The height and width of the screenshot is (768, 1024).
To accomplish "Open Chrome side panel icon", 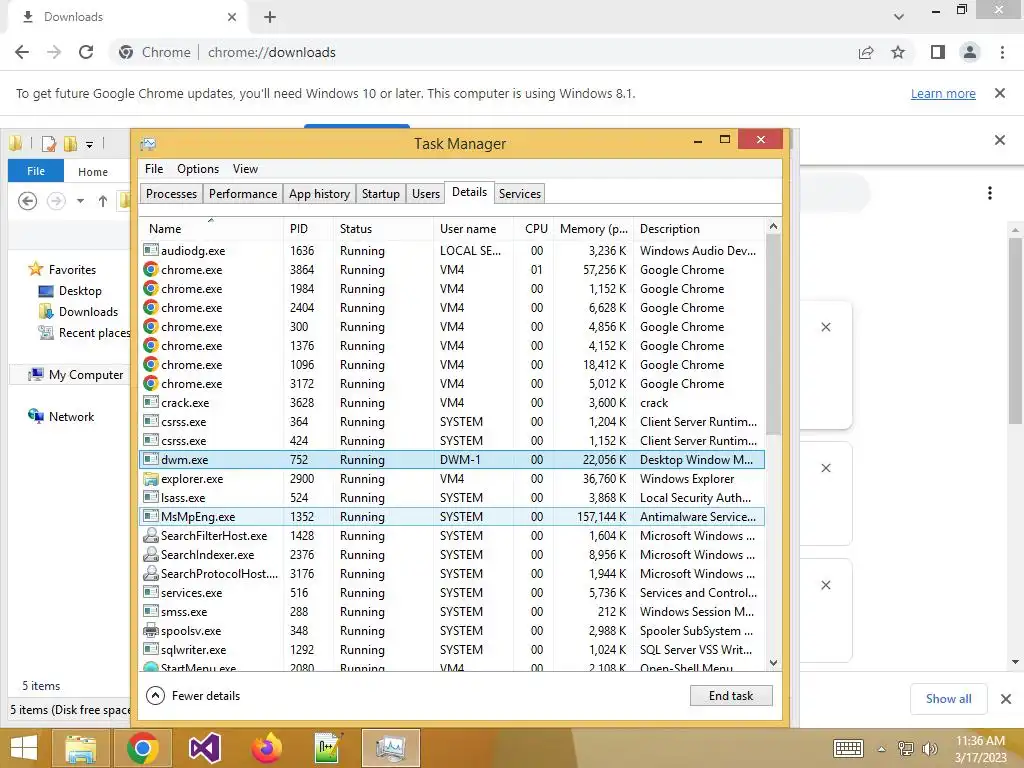I will [x=938, y=52].
